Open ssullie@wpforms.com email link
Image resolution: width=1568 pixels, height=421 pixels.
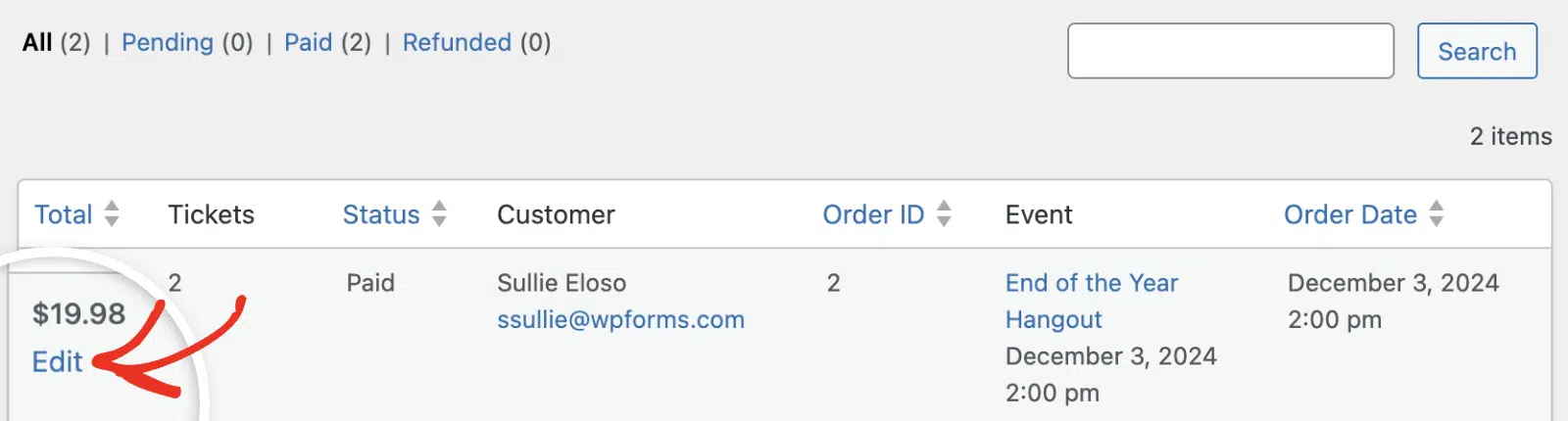[620, 319]
